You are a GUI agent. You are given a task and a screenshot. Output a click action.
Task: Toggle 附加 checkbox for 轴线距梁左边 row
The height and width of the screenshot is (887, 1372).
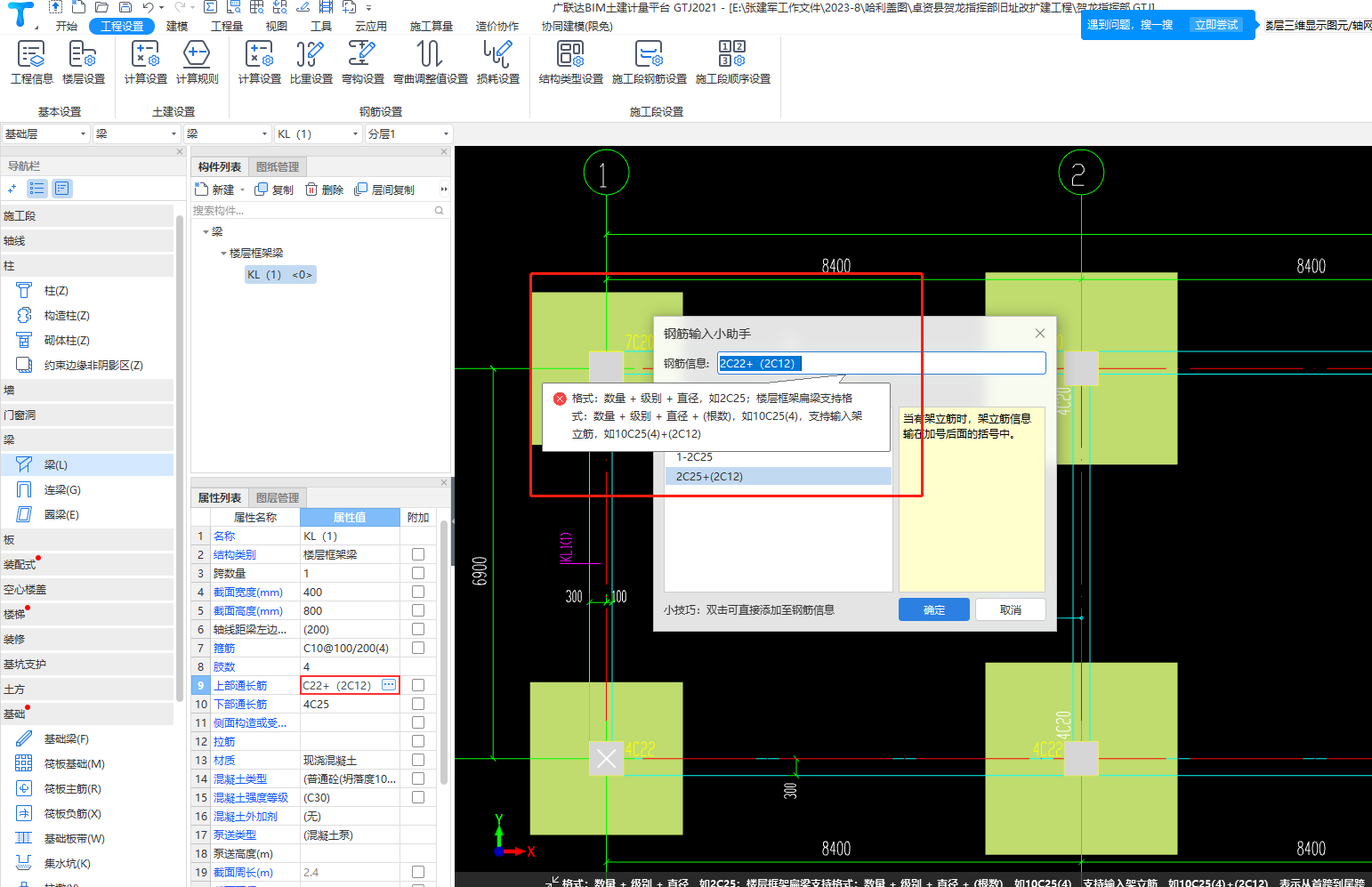[x=418, y=629]
